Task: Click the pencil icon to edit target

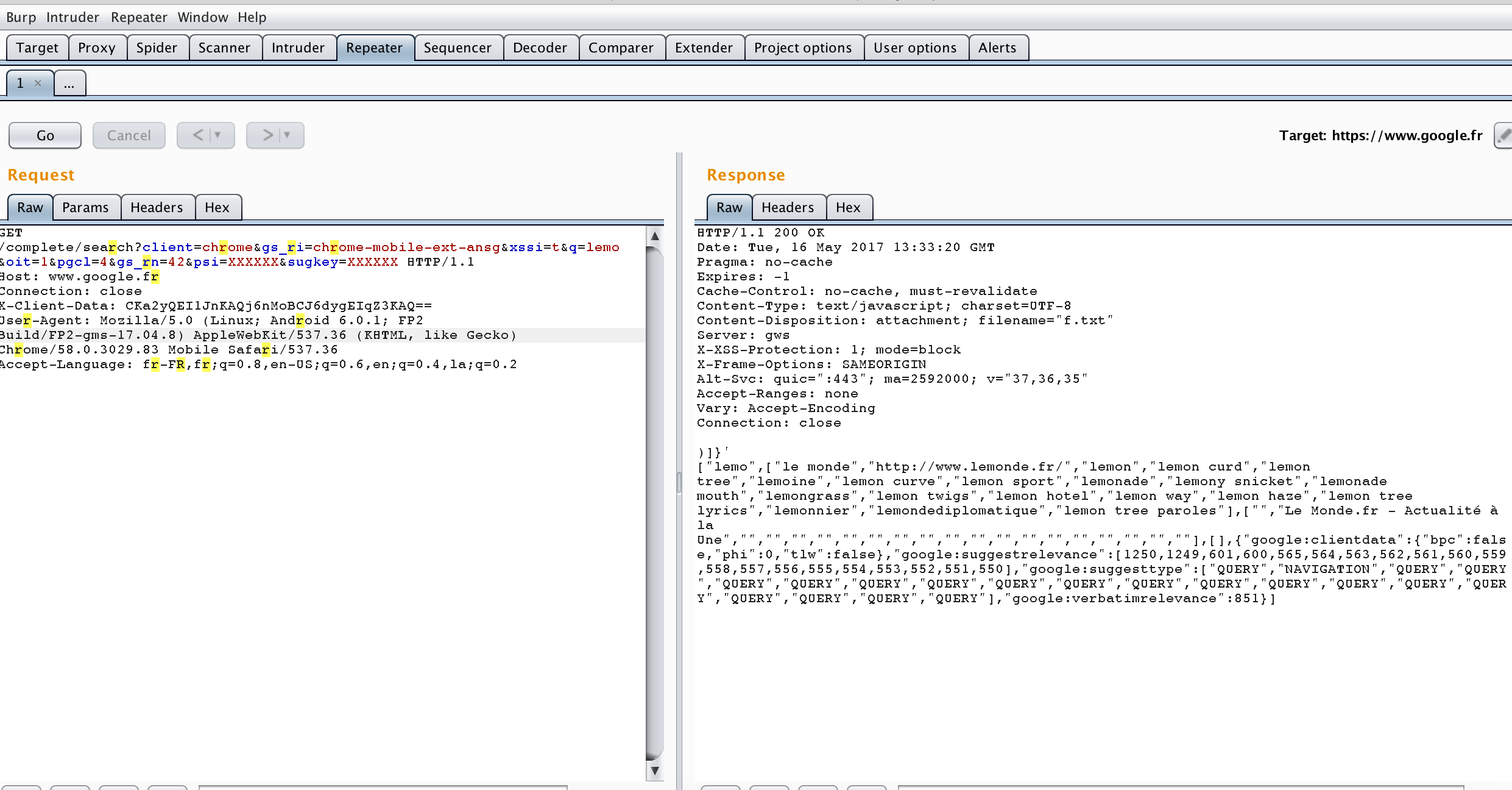Action: point(1503,135)
